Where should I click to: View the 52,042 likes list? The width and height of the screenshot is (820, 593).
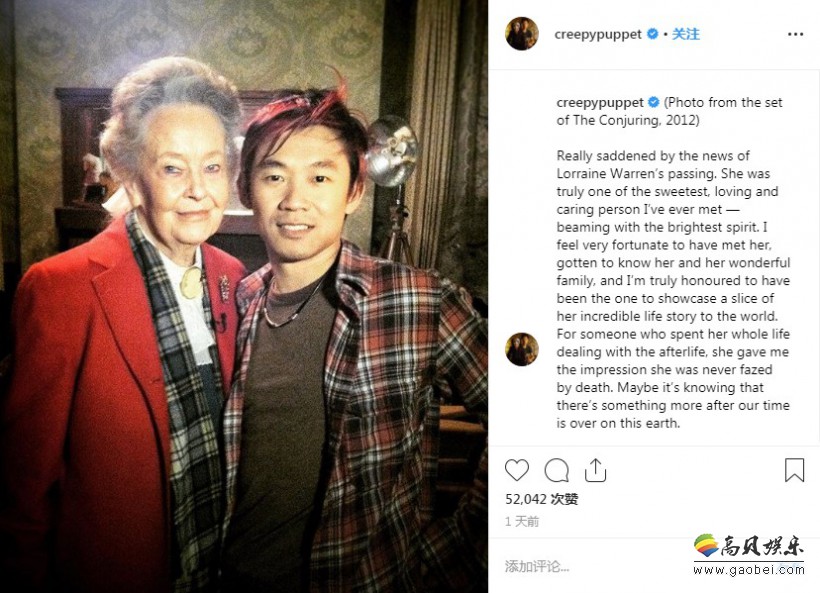coord(541,499)
